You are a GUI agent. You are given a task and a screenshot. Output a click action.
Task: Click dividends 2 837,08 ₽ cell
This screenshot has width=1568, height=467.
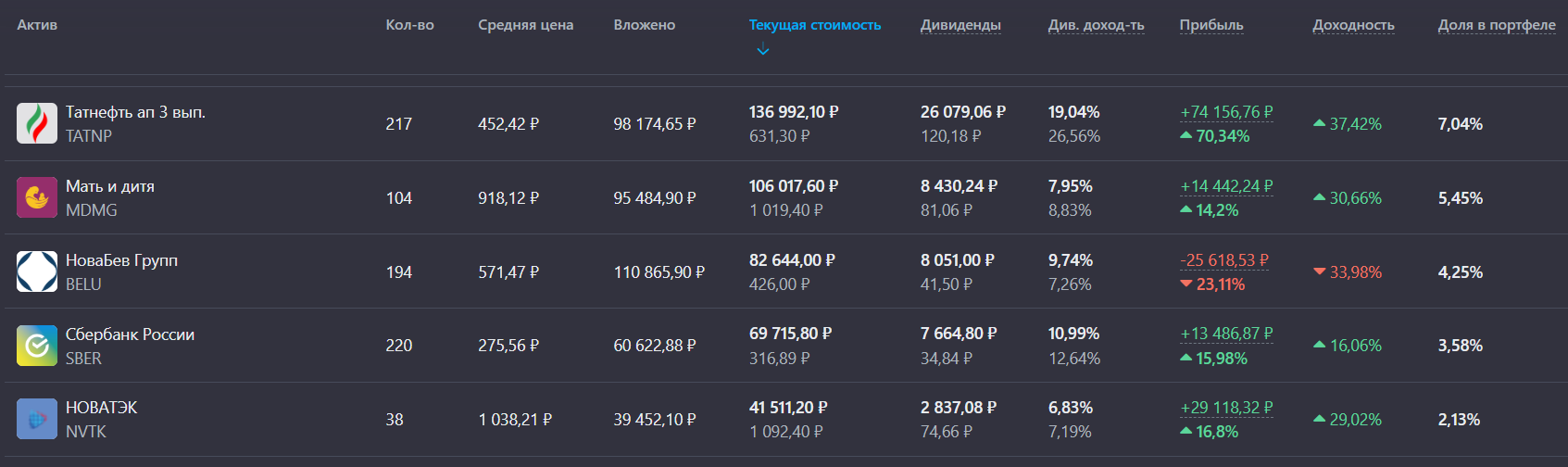(959, 408)
